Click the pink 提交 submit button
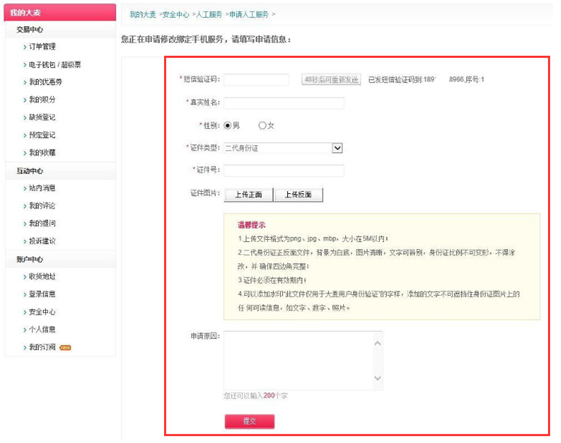The height and width of the screenshot is (443, 561). pyautogui.click(x=250, y=421)
